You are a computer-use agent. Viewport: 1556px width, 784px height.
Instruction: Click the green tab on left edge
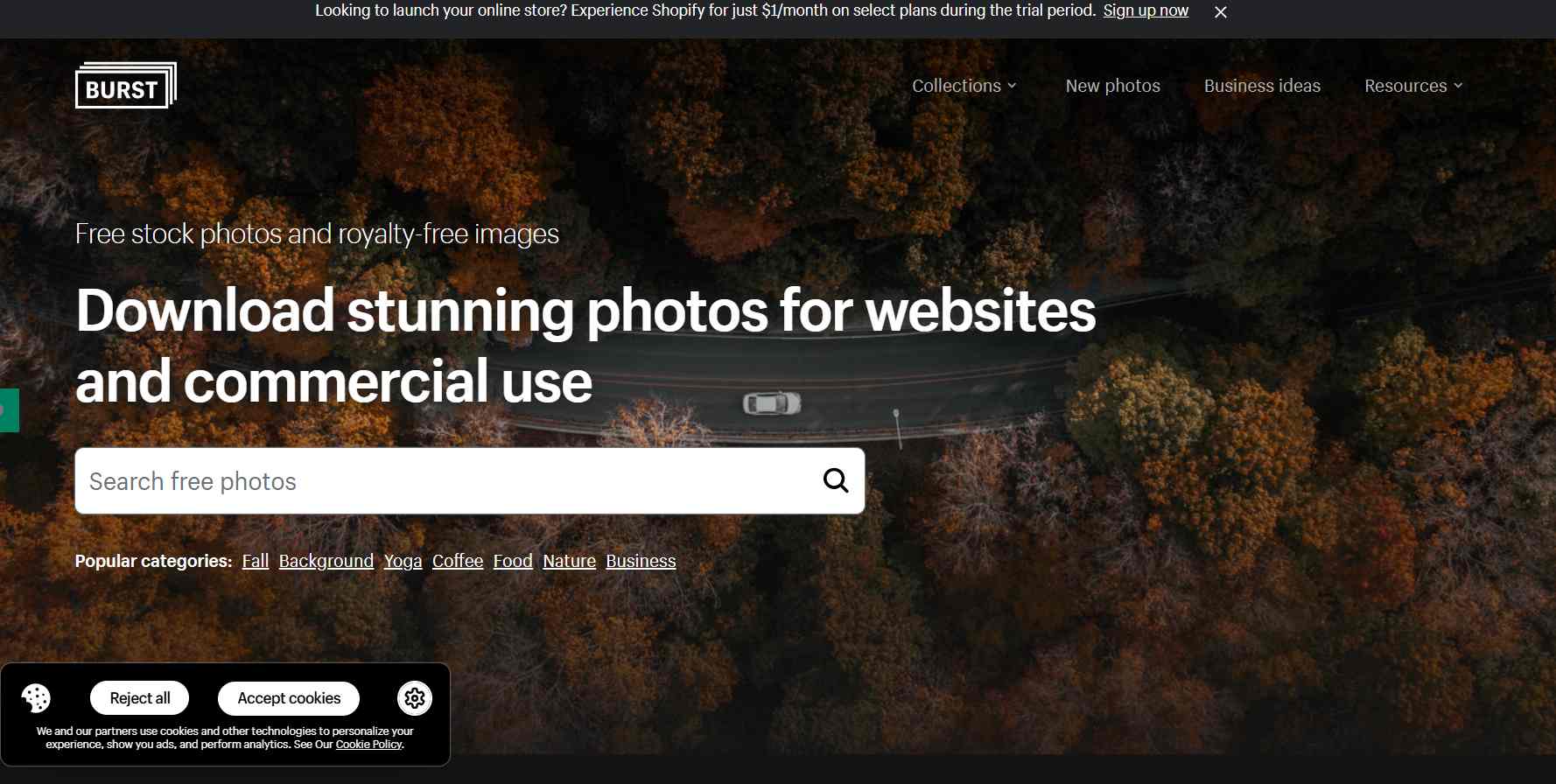coord(9,410)
